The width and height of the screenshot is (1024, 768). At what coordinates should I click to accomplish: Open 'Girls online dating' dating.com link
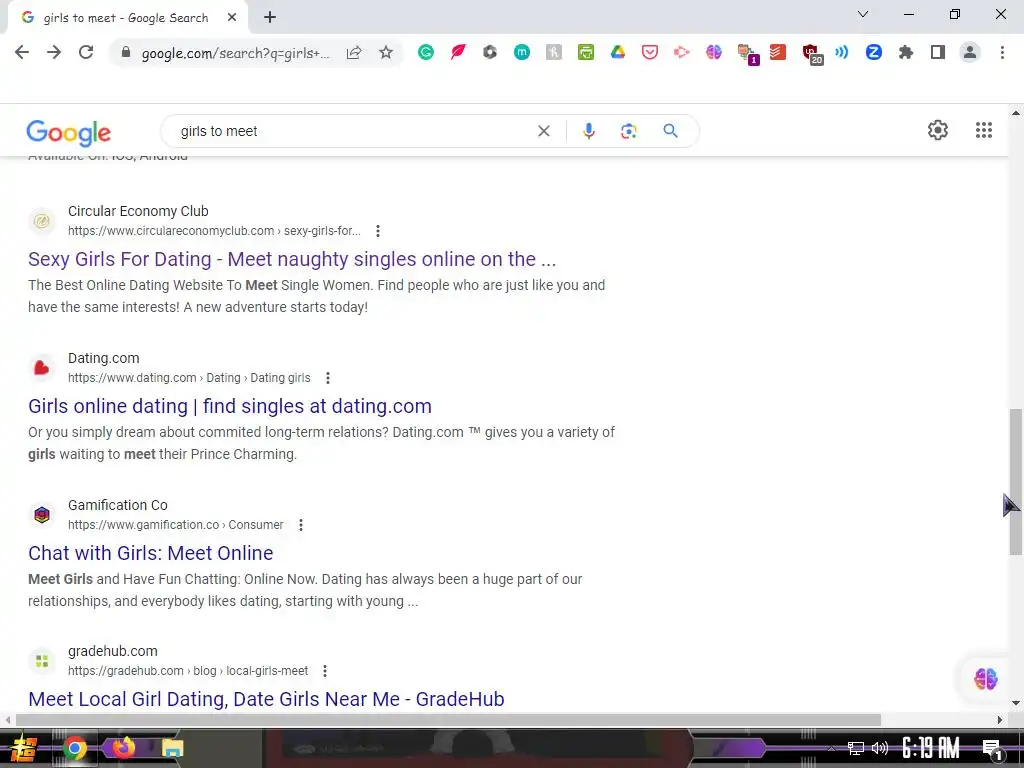230,406
